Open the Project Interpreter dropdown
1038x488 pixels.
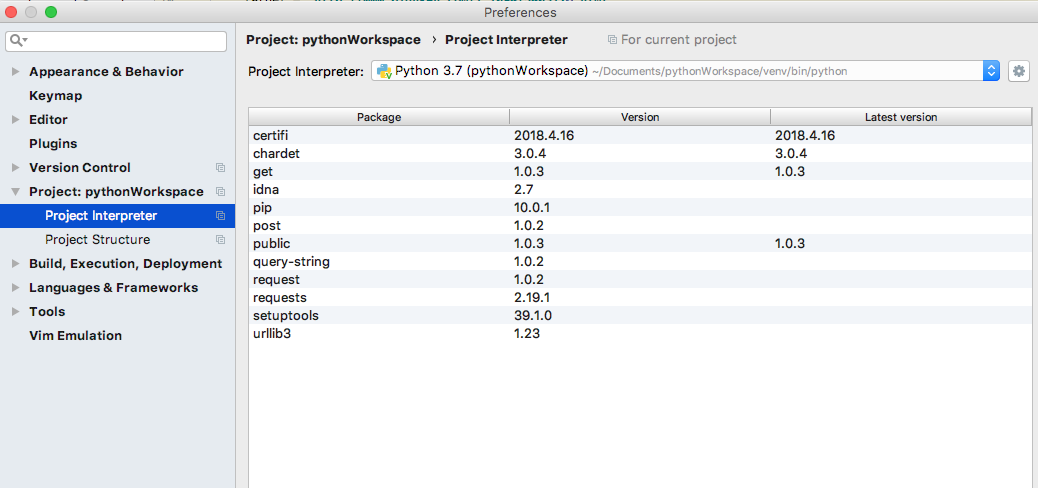(x=991, y=71)
